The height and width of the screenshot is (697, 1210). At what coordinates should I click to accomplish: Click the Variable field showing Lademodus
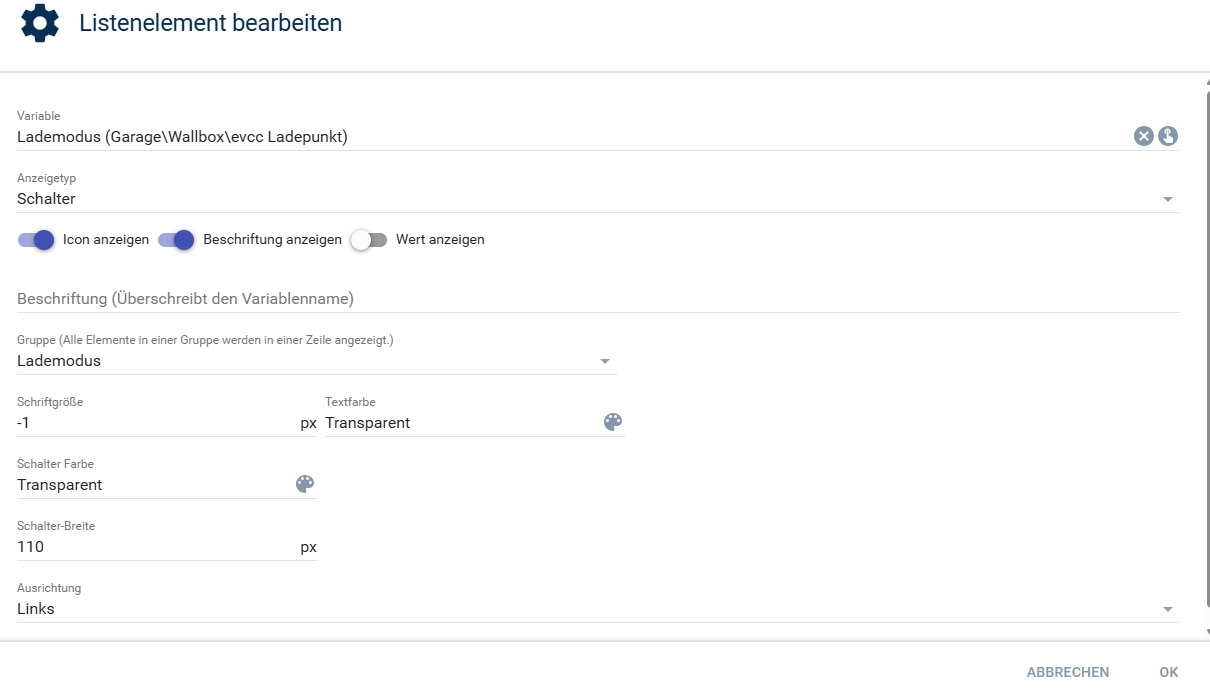pos(570,137)
